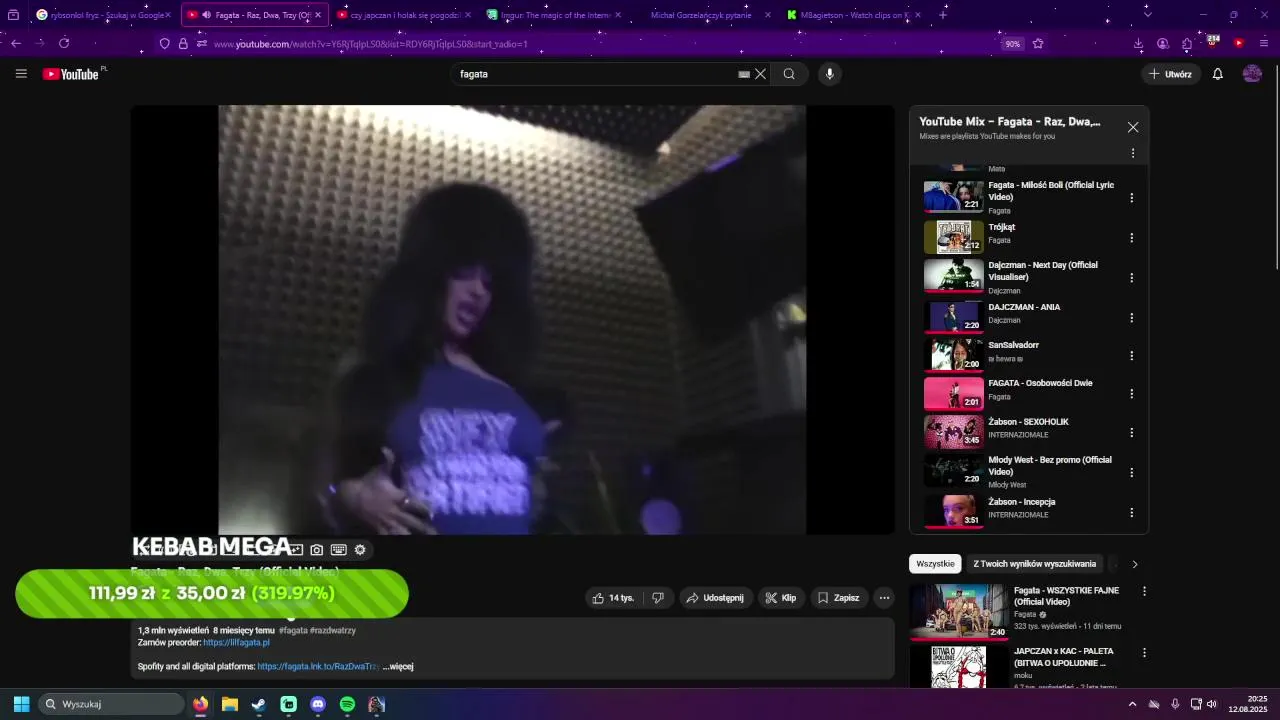Click the Klip button
This screenshot has height=720, width=1280.
[781, 598]
